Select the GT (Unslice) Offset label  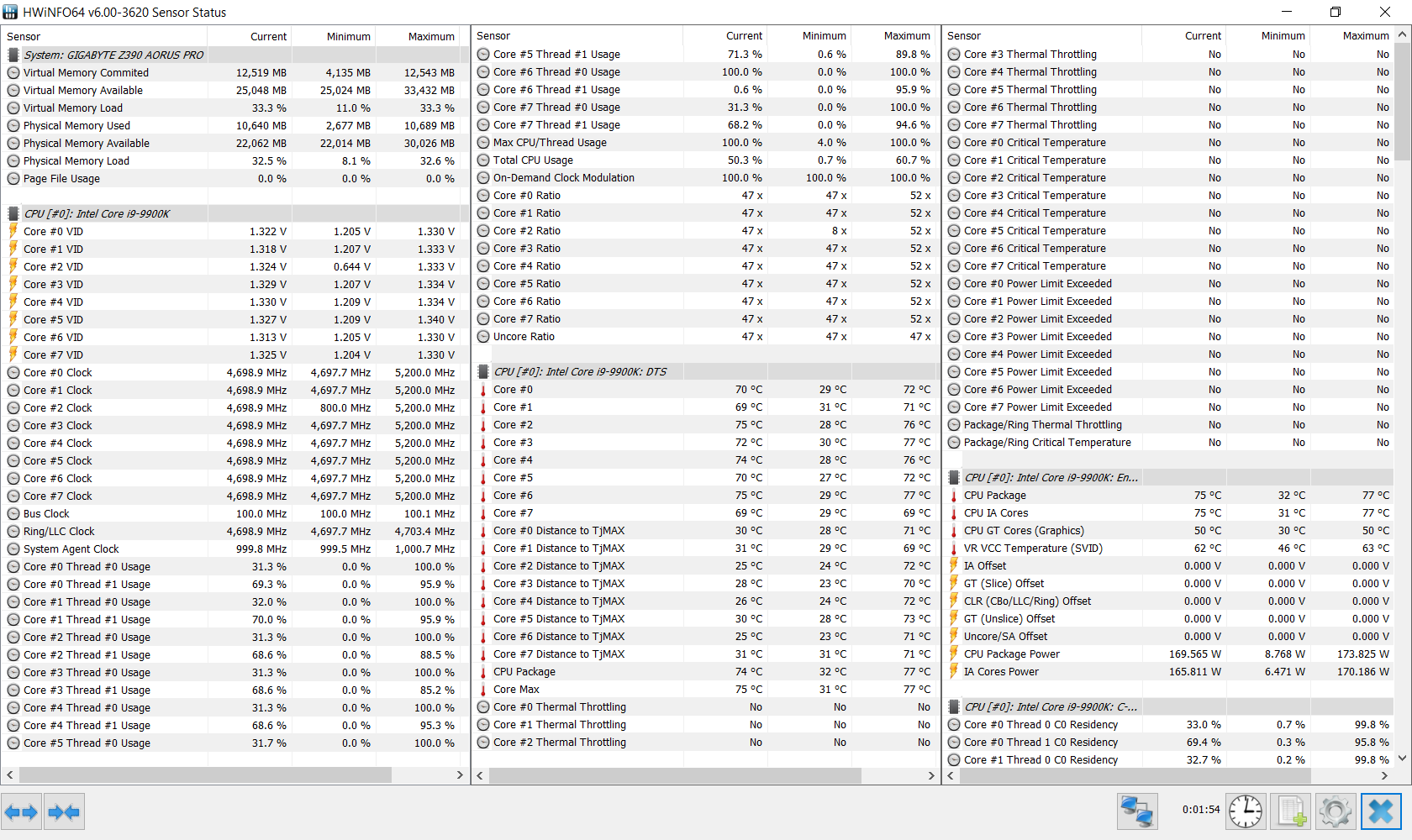1009,618
